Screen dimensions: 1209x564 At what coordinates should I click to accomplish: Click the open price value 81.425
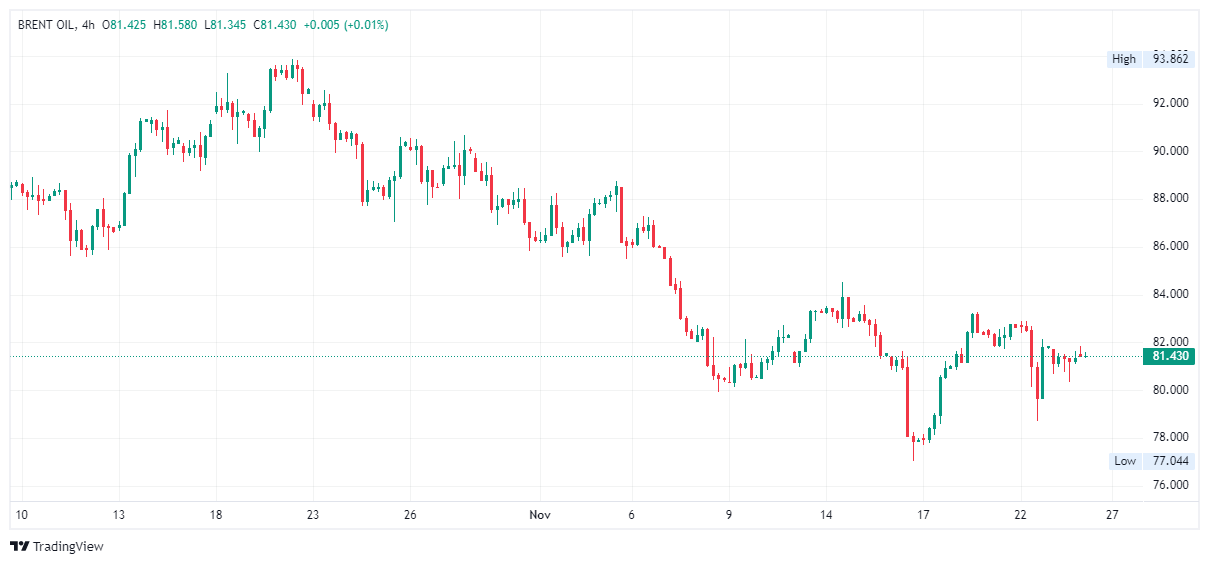(x=125, y=24)
